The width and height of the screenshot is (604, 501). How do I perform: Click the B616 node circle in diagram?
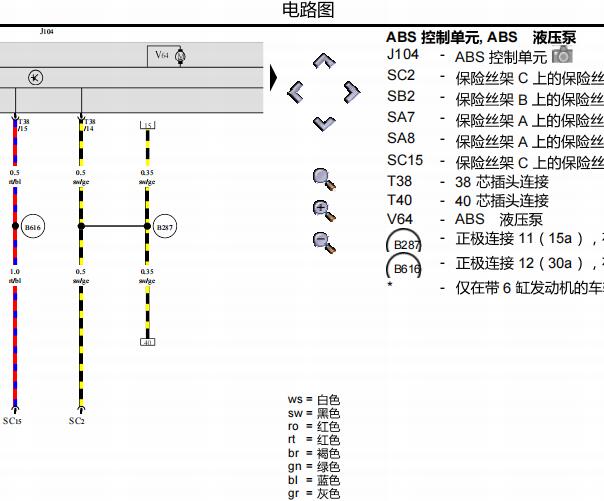click(33, 227)
